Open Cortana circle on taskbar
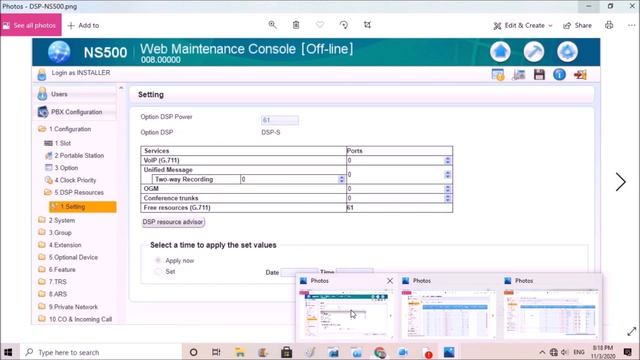The width and height of the screenshot is (640, 360). 193,352
